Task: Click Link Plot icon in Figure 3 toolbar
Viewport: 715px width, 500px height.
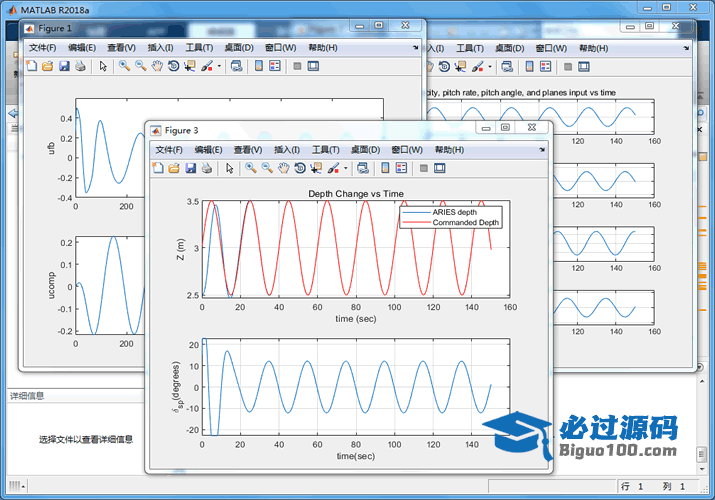Action: coord(363,168)
